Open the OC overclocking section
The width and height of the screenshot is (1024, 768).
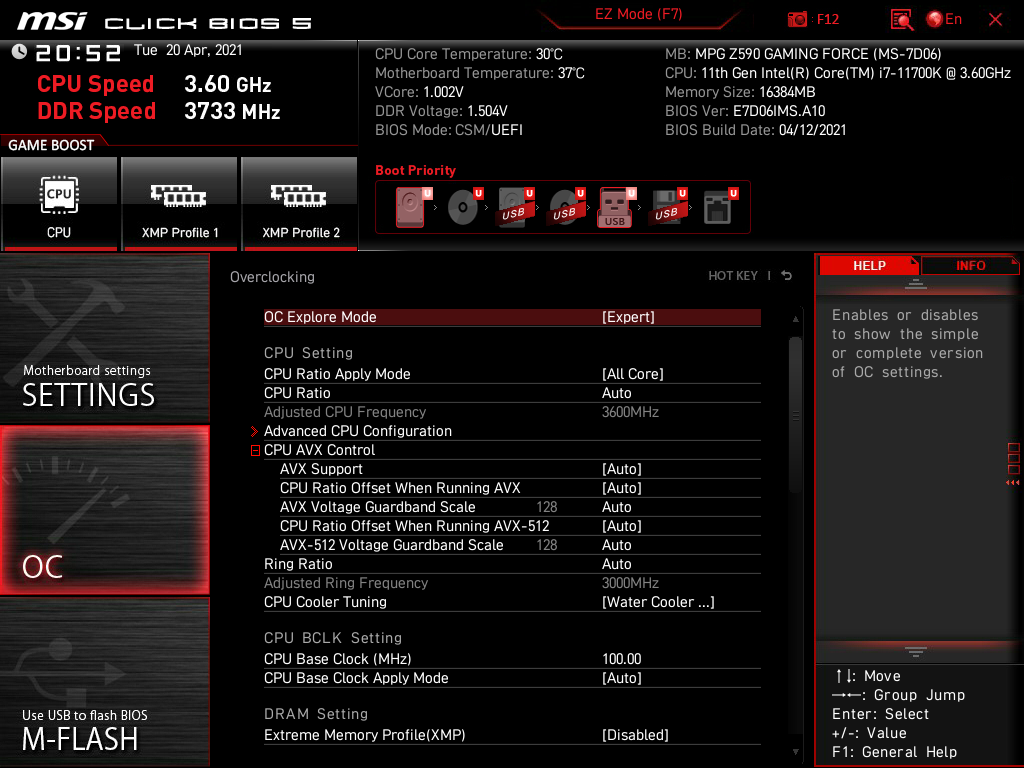coord(104,510)
